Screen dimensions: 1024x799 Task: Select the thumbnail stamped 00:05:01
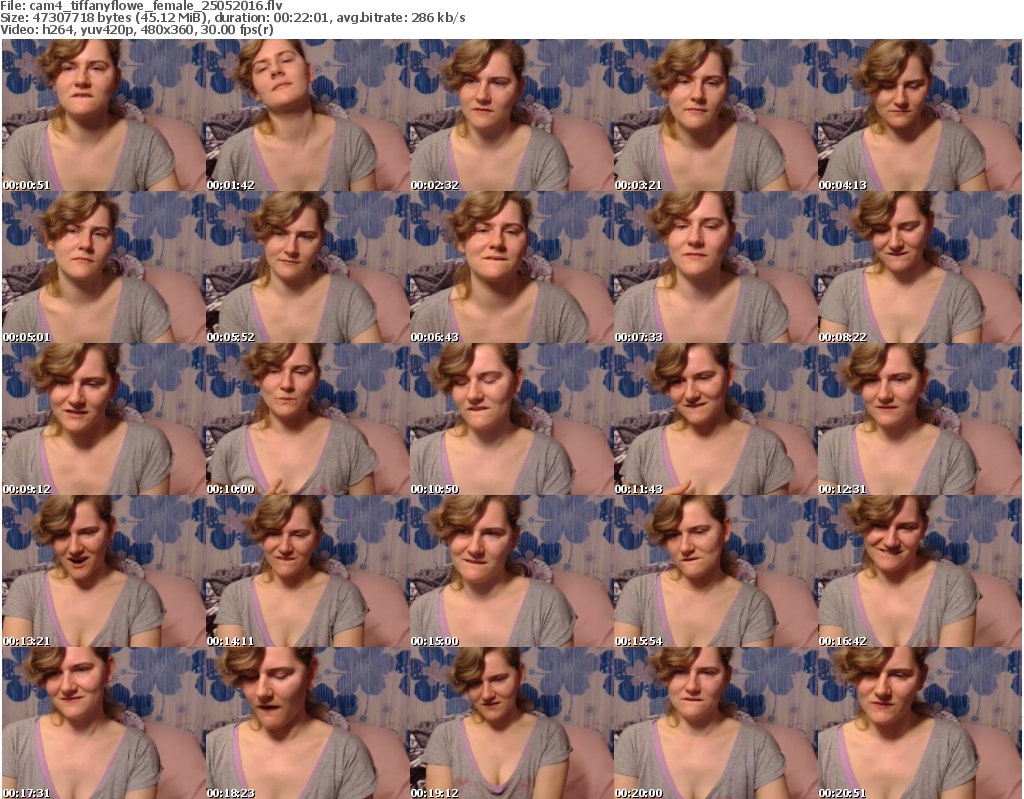click(103, 267)
